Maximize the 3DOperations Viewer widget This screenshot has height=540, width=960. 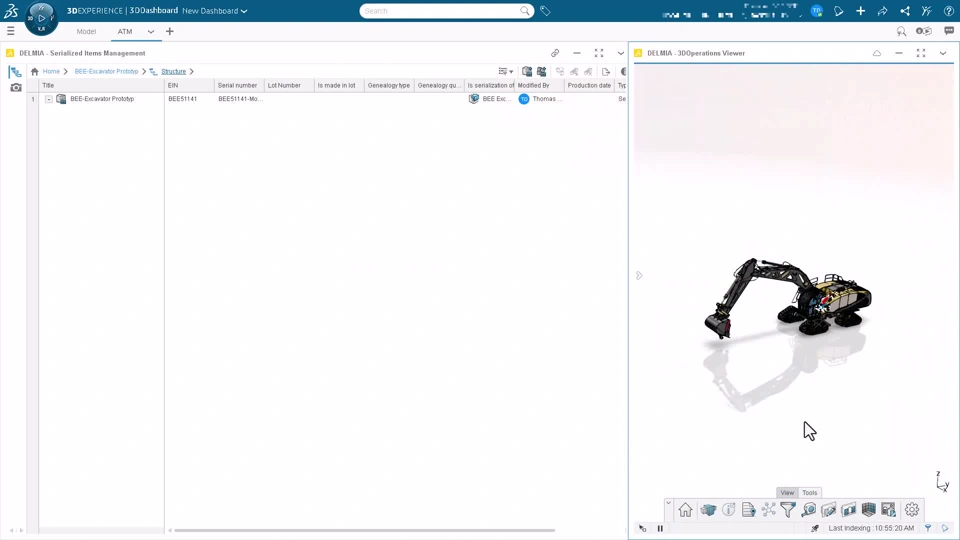click(x=921, y=53)
